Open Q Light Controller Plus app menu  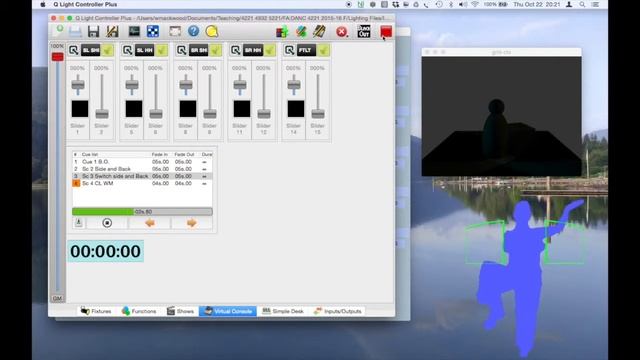85,4
